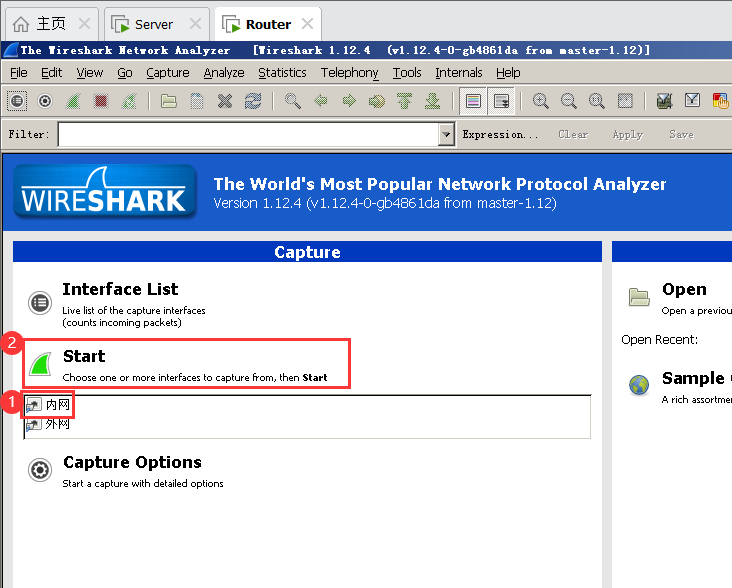Reload this capture file toolbar icon

click(x=253, y=101)
